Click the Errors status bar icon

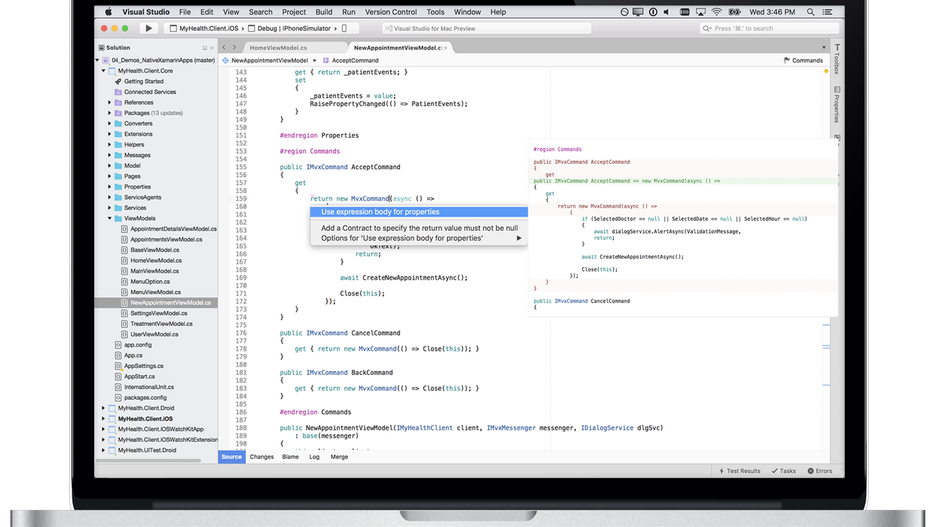pos(820,470)
